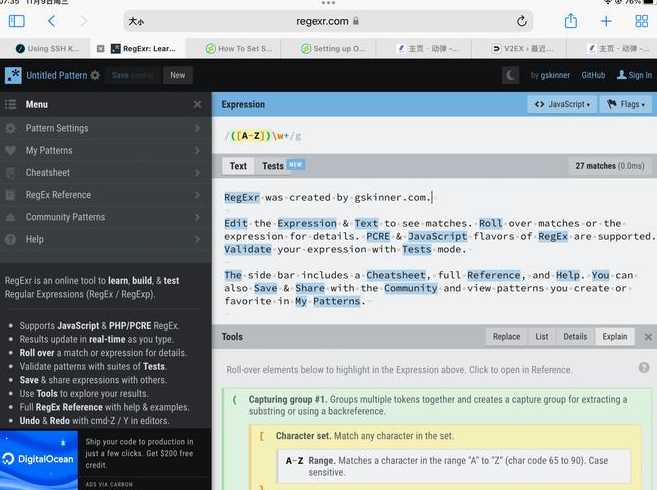Show Safari tab overview grid
Viewport: 657px width, 490px height.
coord(641,21)
